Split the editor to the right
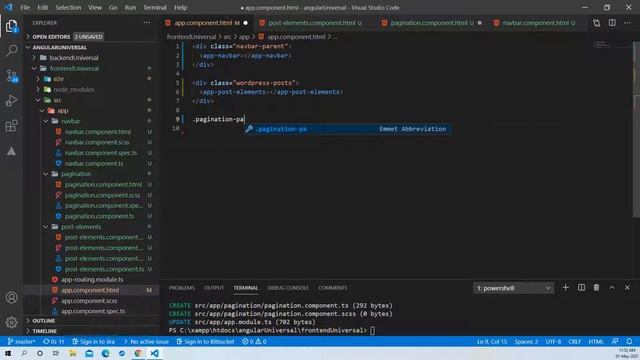Screen dimensions: 640x360 (x=612, y=23)
